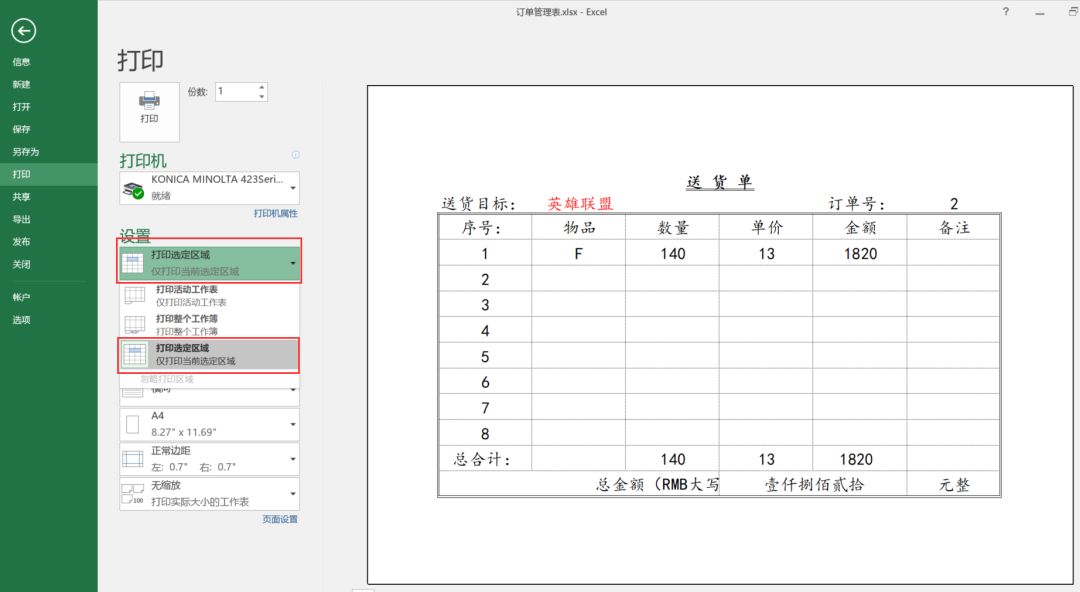
Task: Click the printer icon 打印 button
Action: [x=149, y=112]
